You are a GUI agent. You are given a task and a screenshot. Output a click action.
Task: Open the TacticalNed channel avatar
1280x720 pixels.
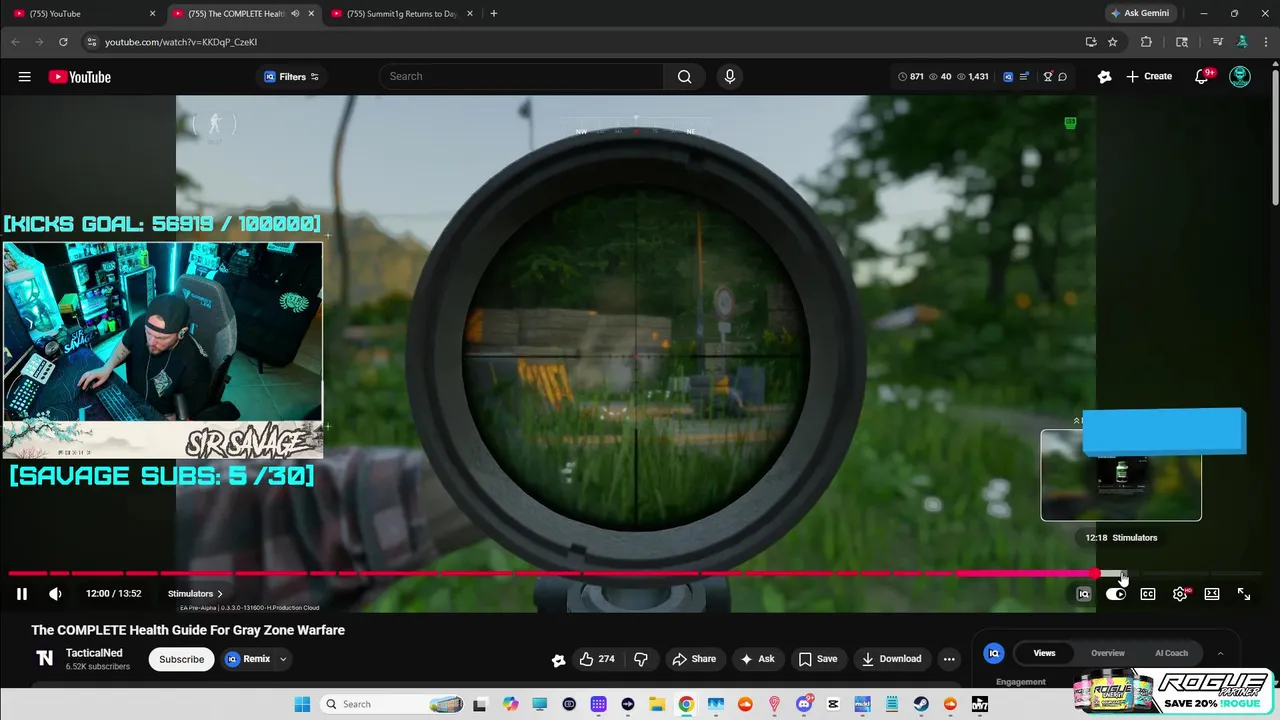[44, 658]
